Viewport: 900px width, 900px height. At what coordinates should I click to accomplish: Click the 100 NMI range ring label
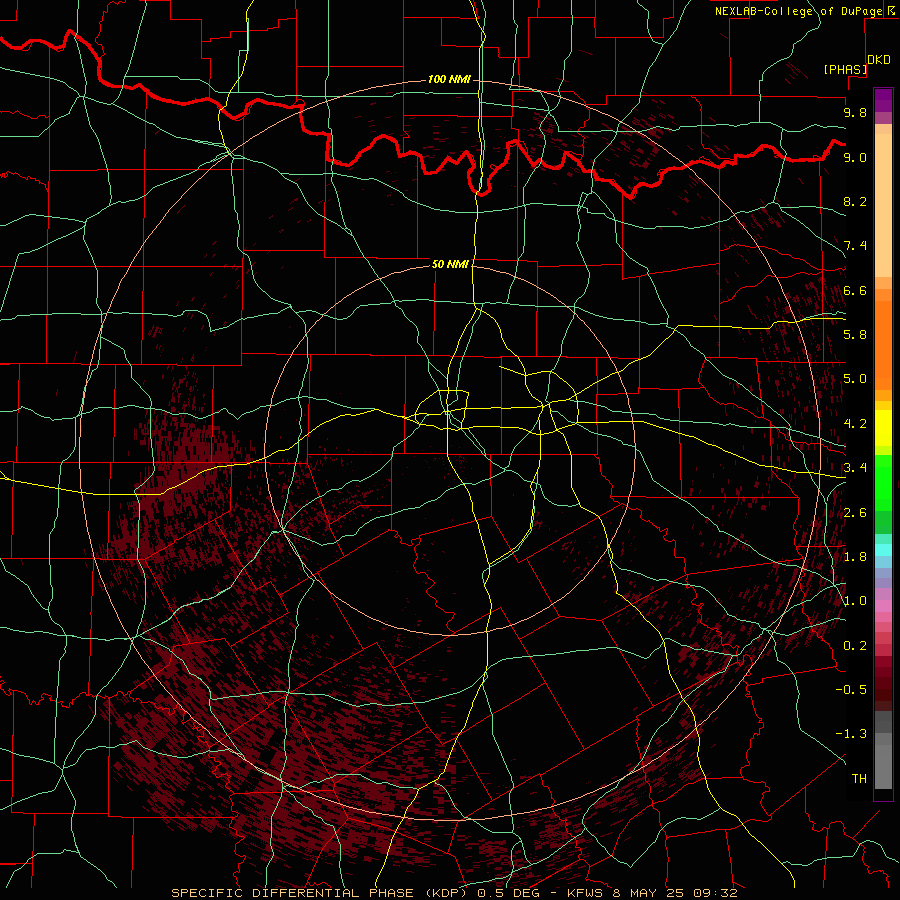point(449,79)
